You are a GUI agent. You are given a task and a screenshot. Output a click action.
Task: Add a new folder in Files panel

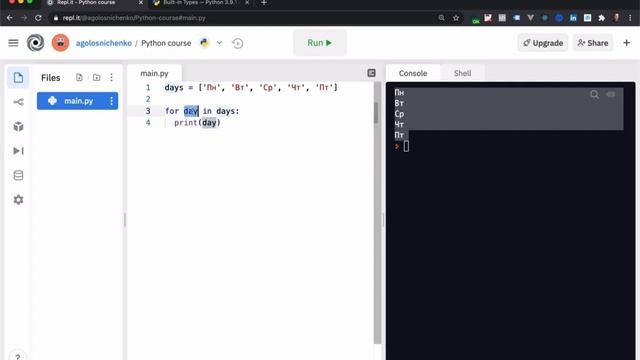coord(96,78)
